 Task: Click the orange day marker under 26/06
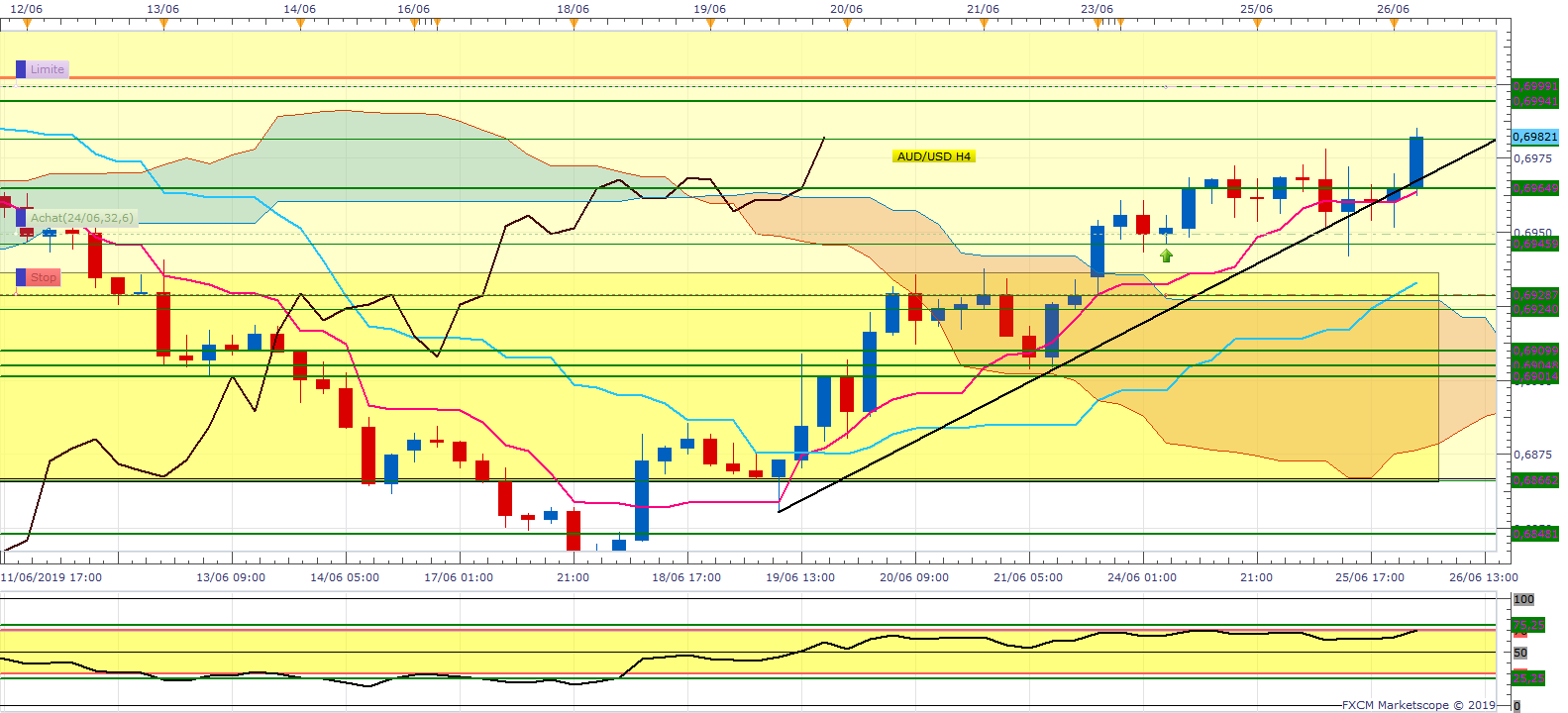click(1394, 25)
